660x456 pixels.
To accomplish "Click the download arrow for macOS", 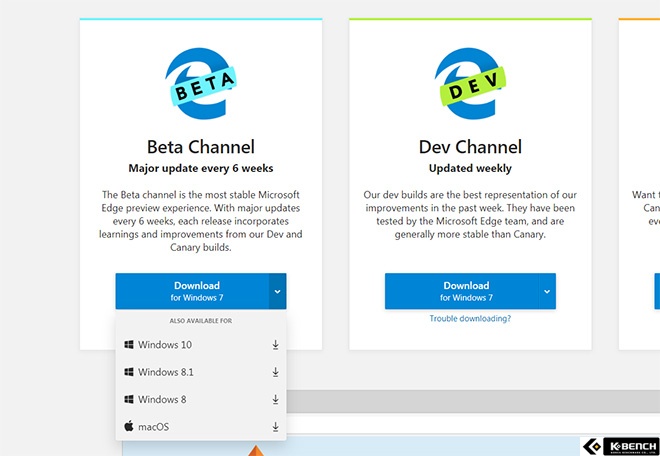I will 275,427.
